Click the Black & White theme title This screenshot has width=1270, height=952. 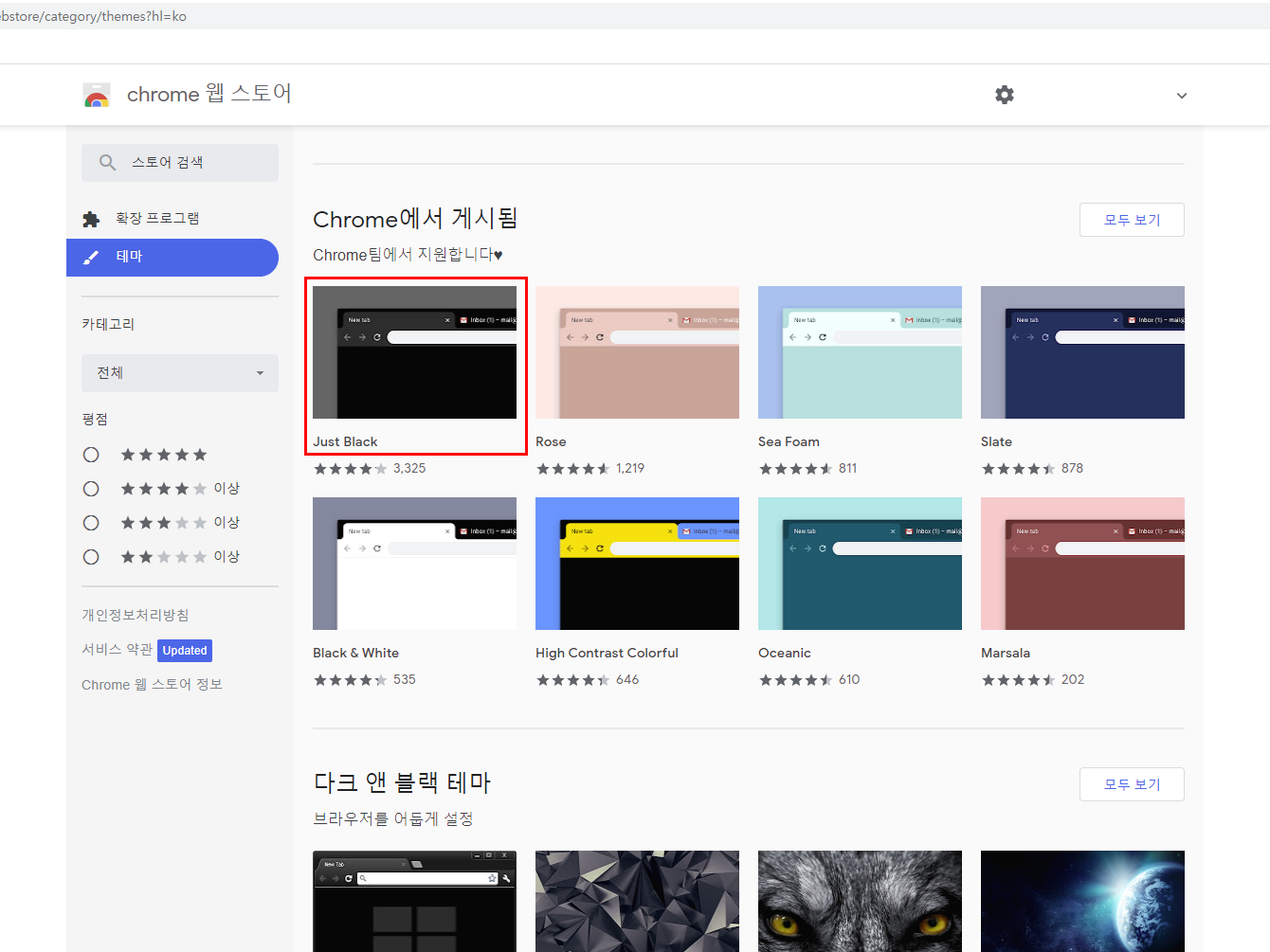pyautogui.click(x=355, y=653)
